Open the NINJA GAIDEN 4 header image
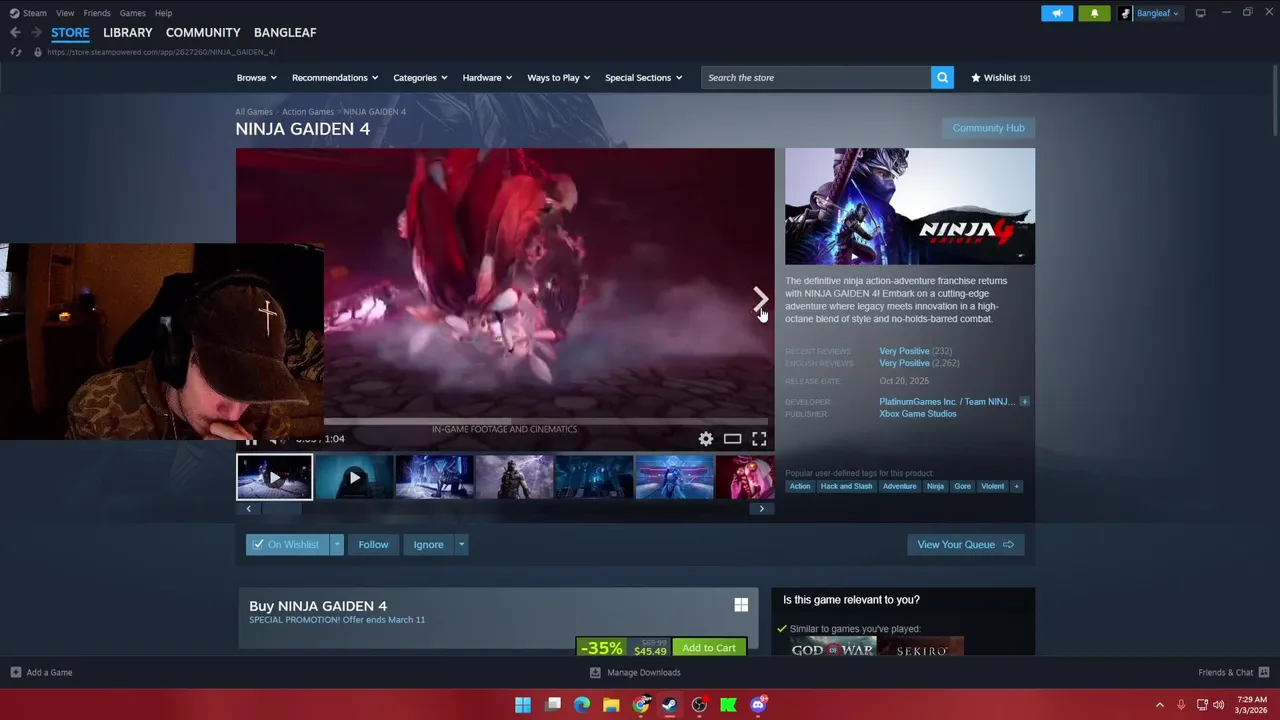Screen dimensions: 1280x720 tap(910, 207)
